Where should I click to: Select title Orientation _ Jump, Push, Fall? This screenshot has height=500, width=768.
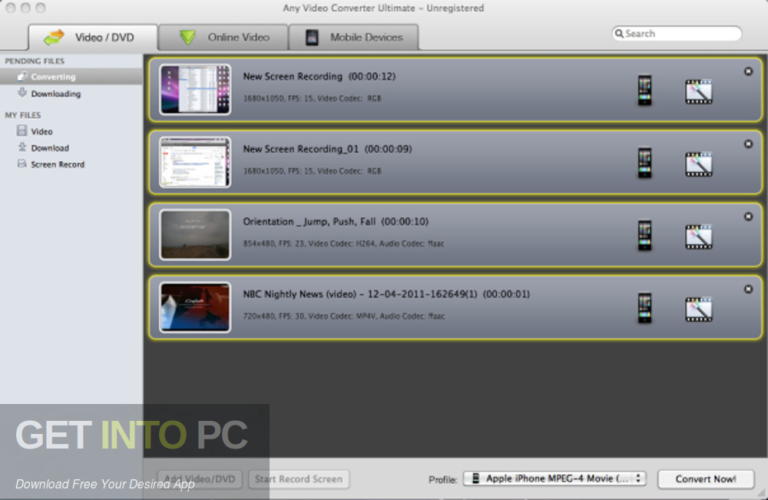(x=336, y=222)
